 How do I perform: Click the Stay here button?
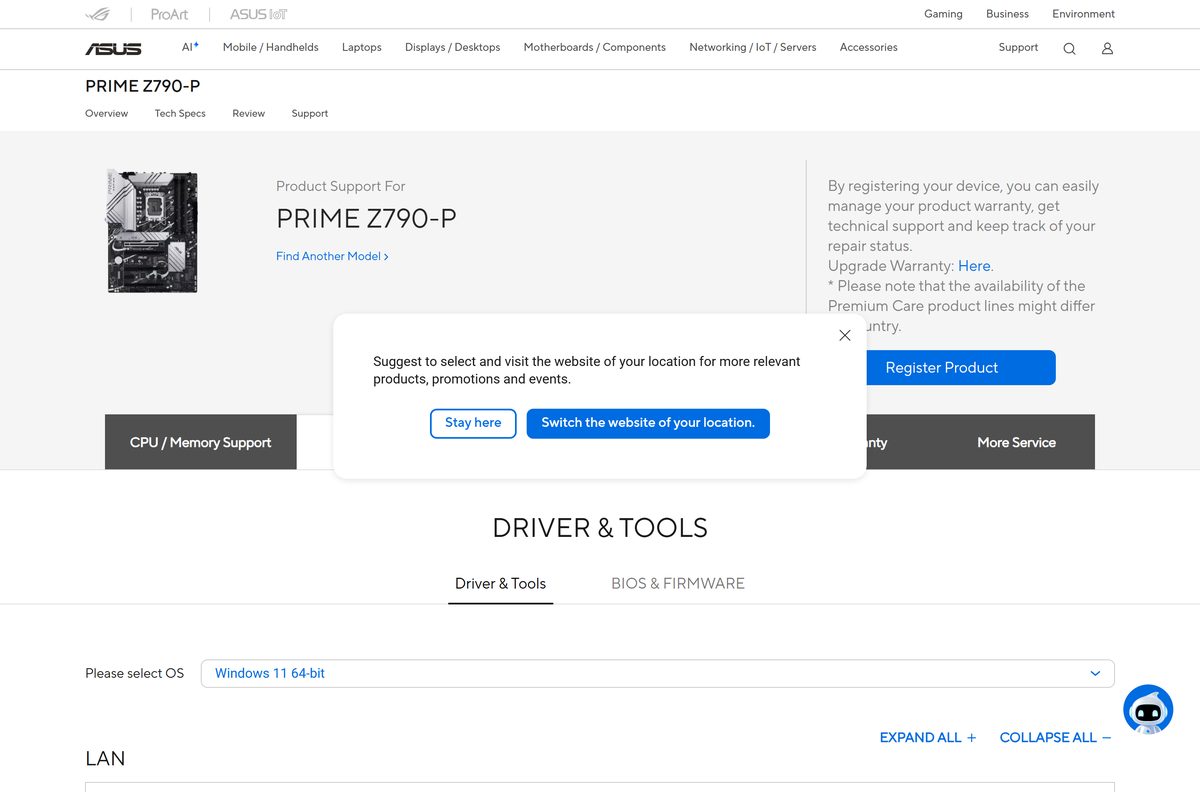point(473,423)
